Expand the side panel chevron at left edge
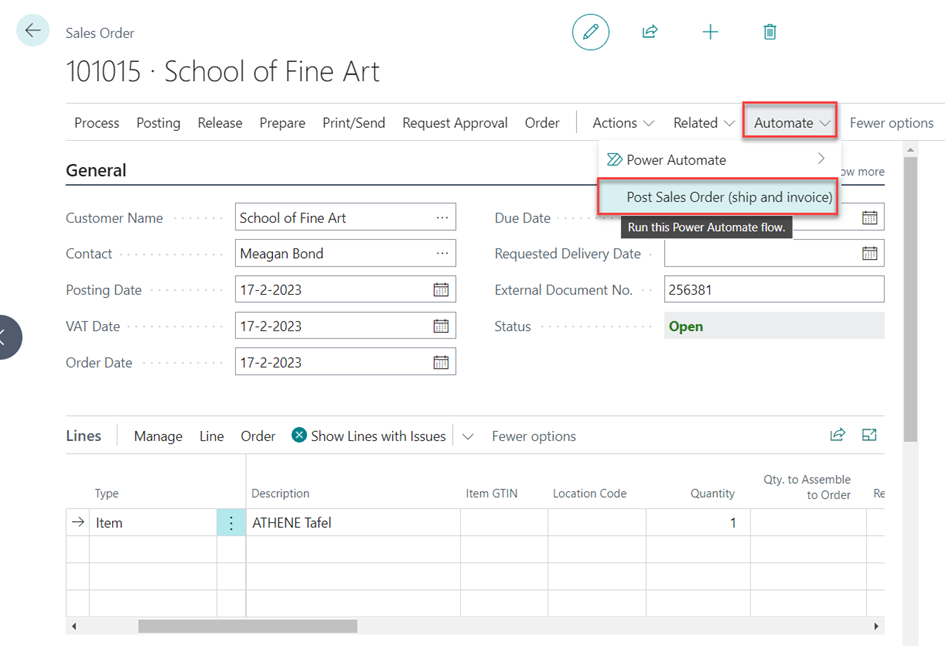The width and height of the screenshot is (945, 646). click(x=5, y=337)
